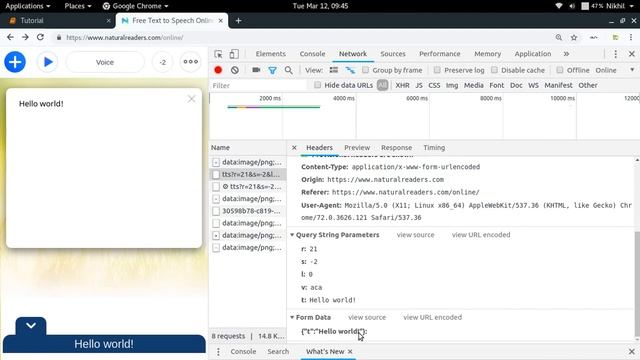Collapse the bottom panel with the chevron
The image size is (640, 360).
click(31, 325)
